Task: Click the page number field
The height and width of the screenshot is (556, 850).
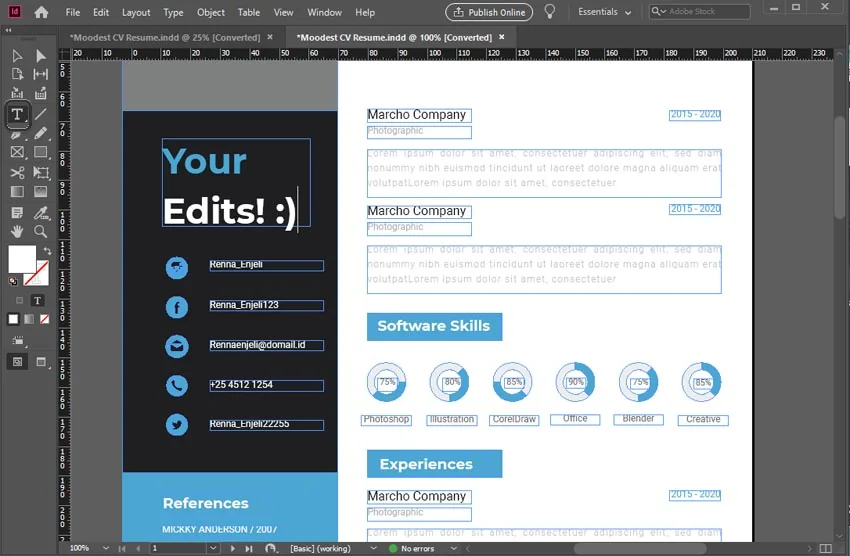Action: click(178, 548)
